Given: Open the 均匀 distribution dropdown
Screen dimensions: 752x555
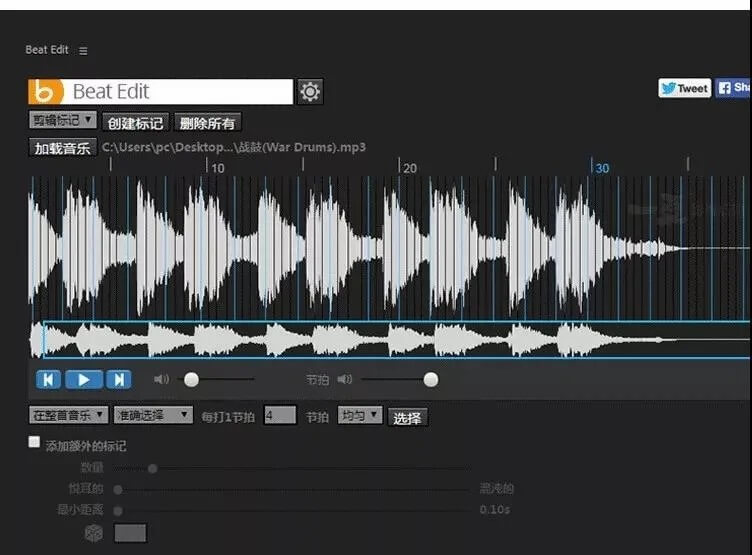Looking at the screenshot, I should click(360, 415).
